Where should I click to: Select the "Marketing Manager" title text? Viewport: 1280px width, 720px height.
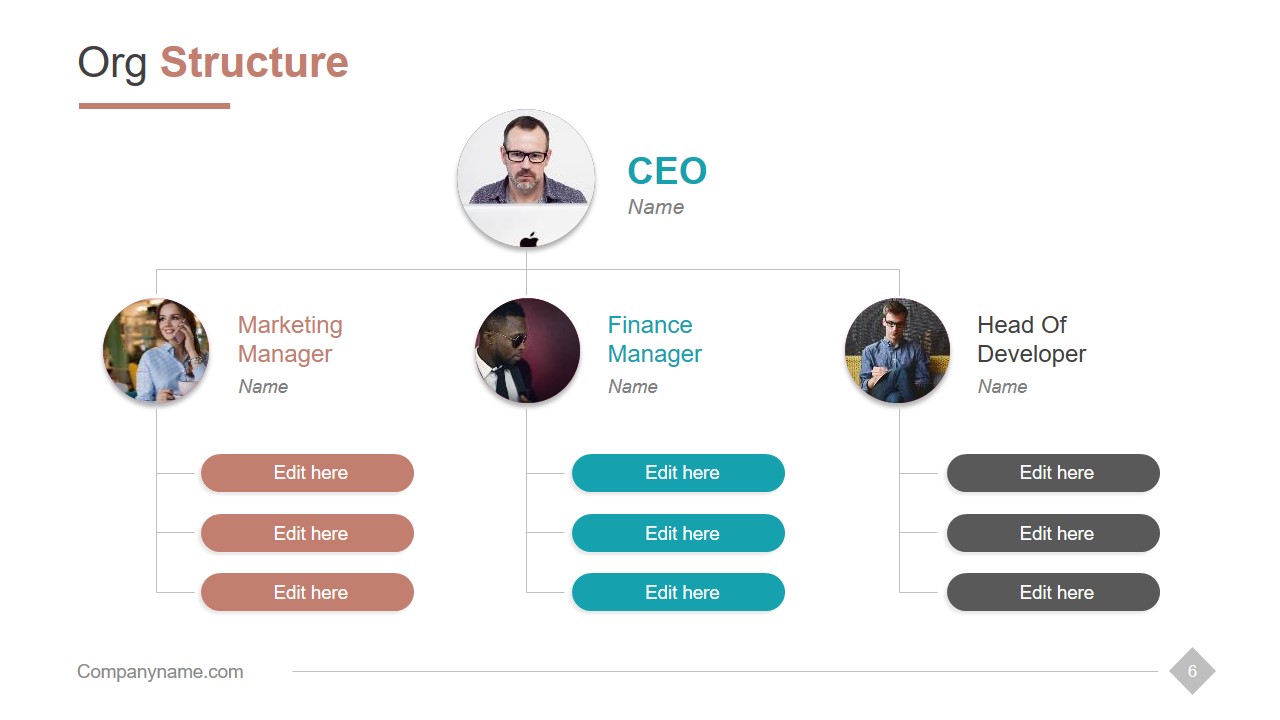click(290, 339)
